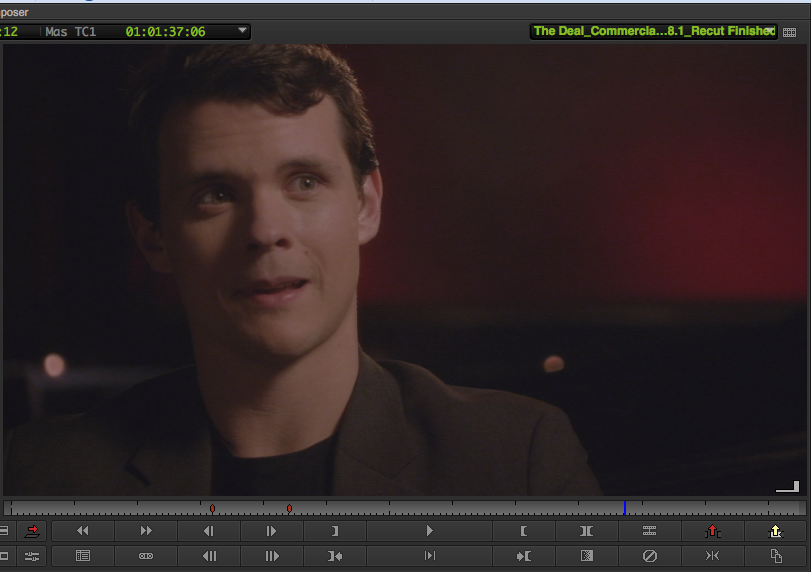
Task: Click the Fast Forward button
Action: tap(146, 531)
